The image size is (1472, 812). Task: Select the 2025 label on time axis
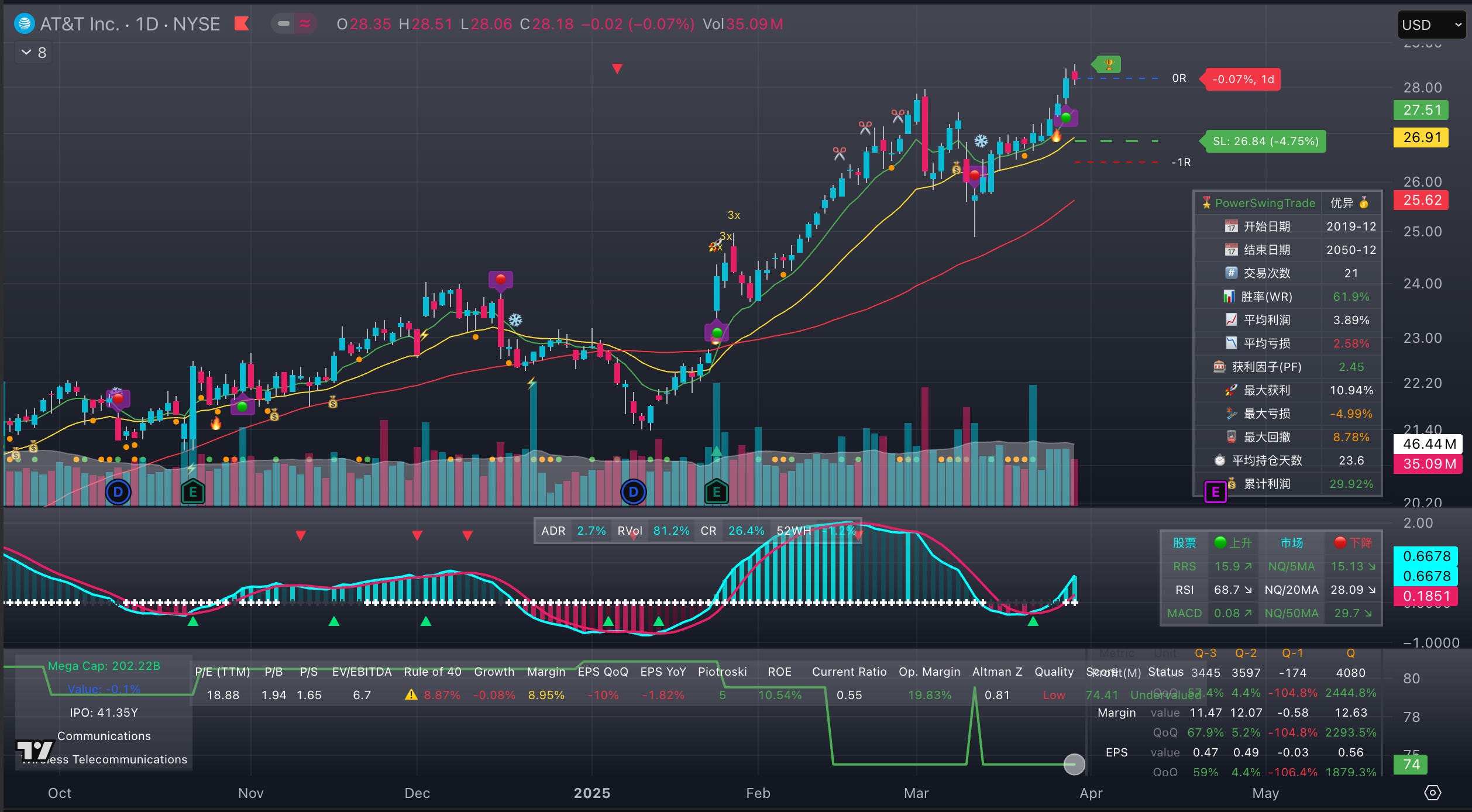click(x=591, y=793)
